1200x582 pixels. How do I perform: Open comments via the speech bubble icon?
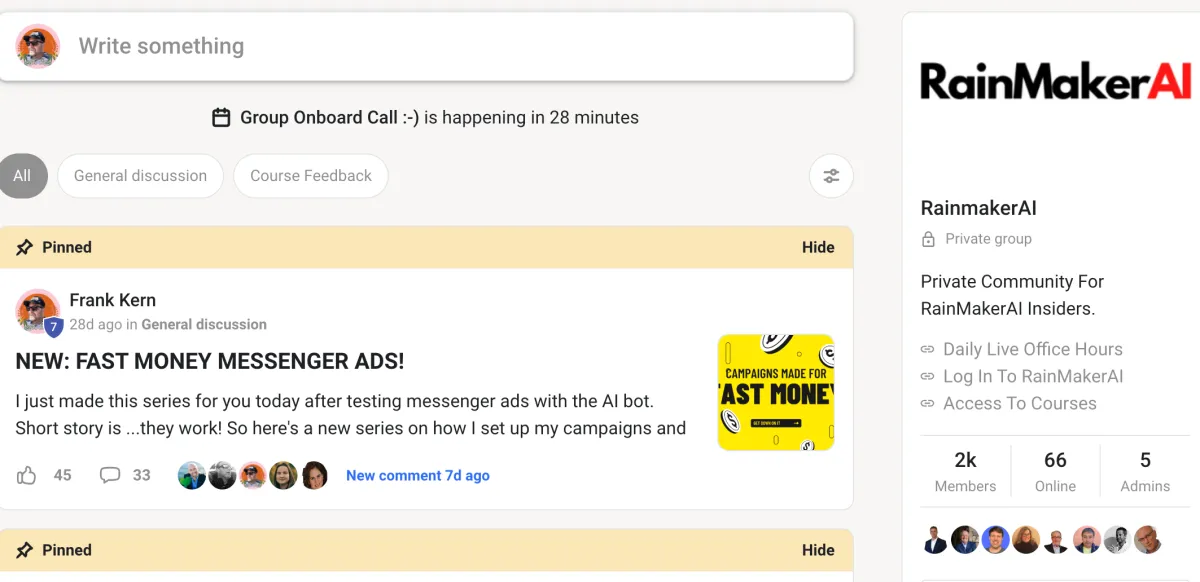[x=110, y=476]
